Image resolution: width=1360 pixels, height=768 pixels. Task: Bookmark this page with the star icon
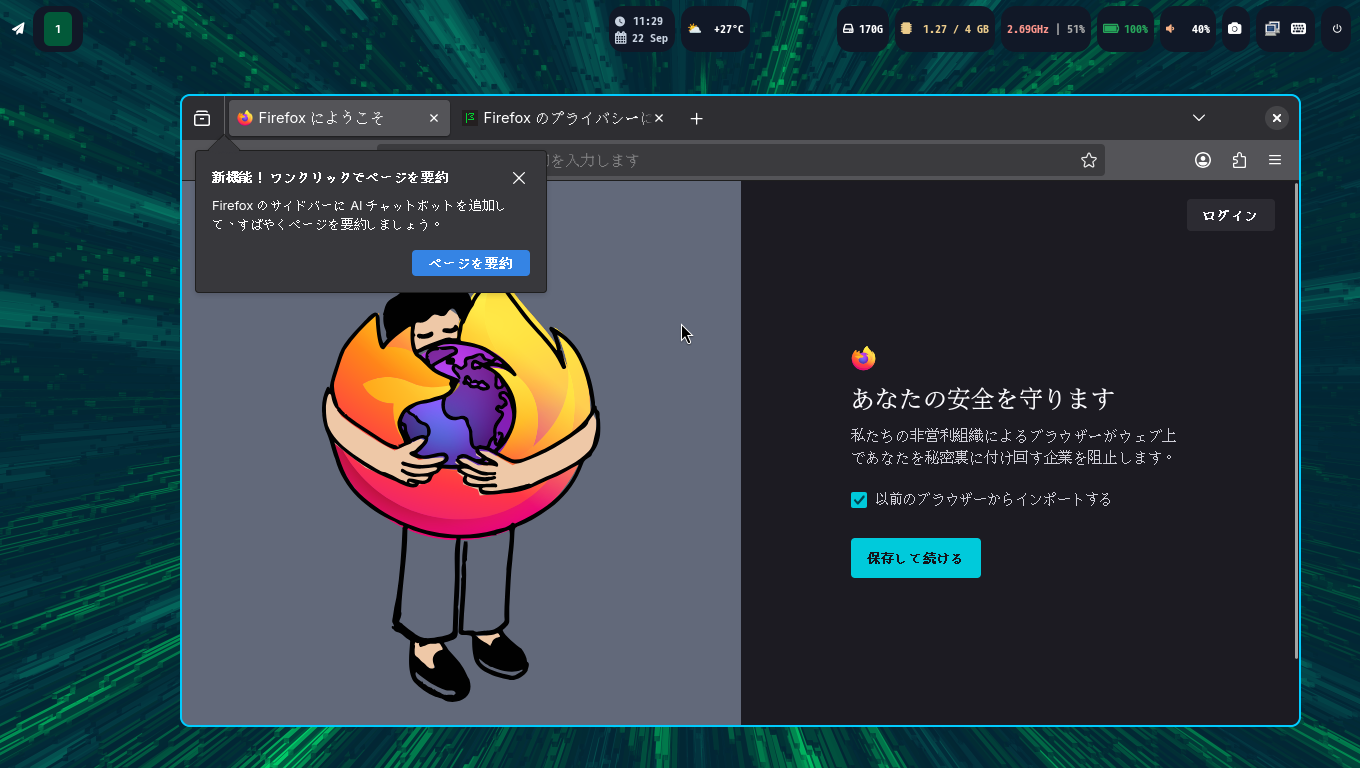(1089, 160)
